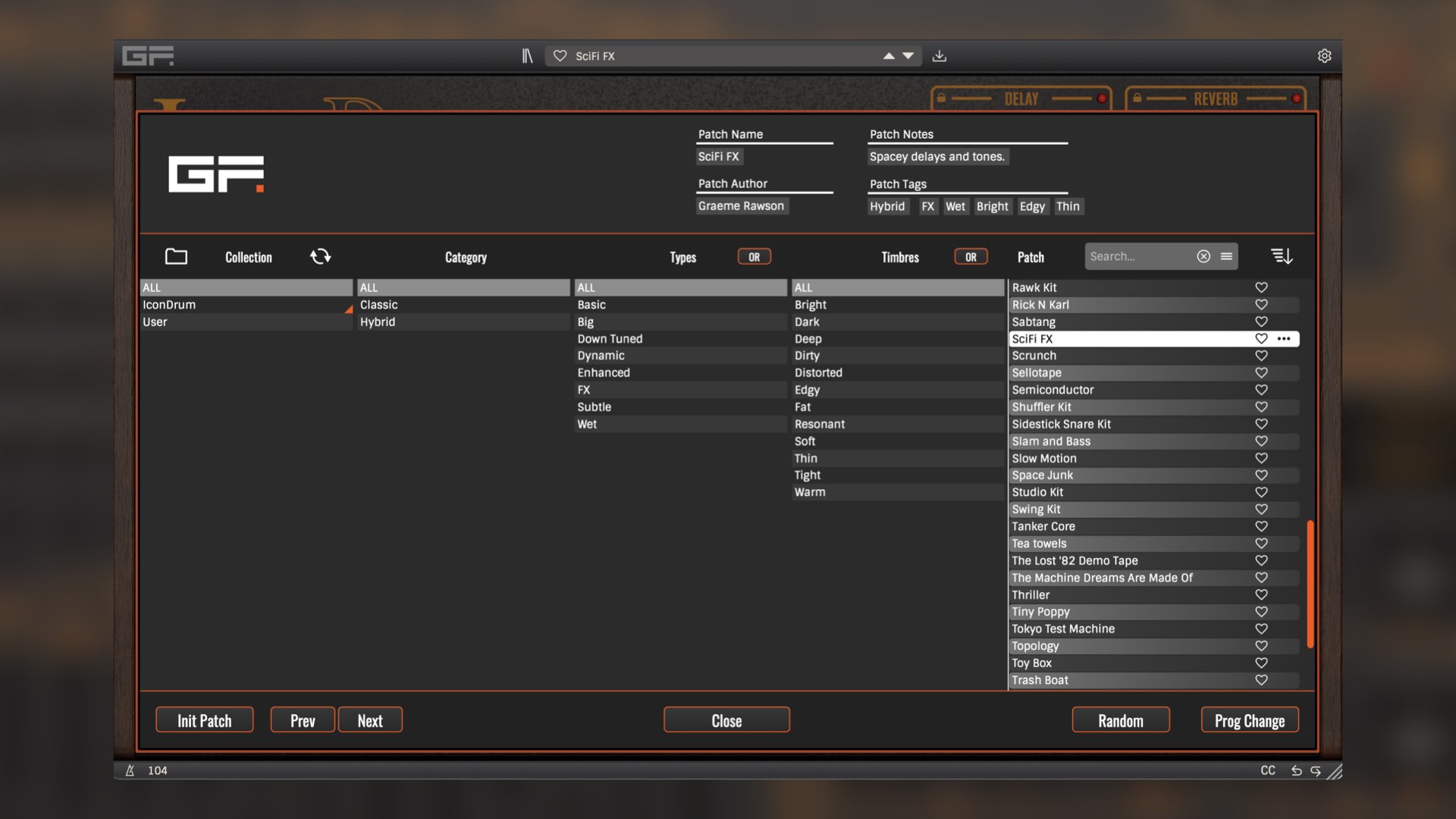
Task: Toggle the Timbres OR filter mode
Action: (971, 257)
